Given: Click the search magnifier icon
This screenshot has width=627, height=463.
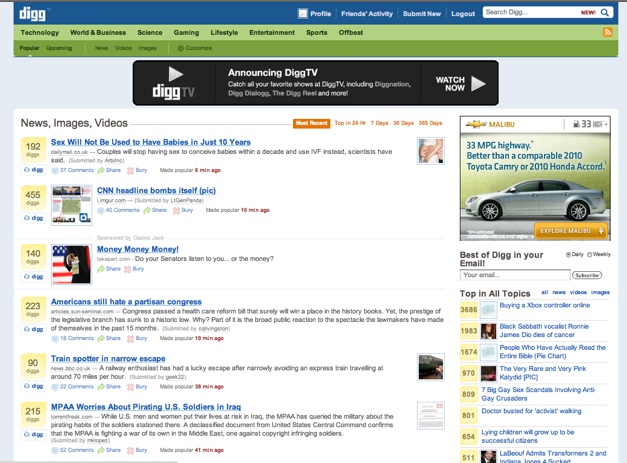Looking at the screenshot, I should 605,12.
